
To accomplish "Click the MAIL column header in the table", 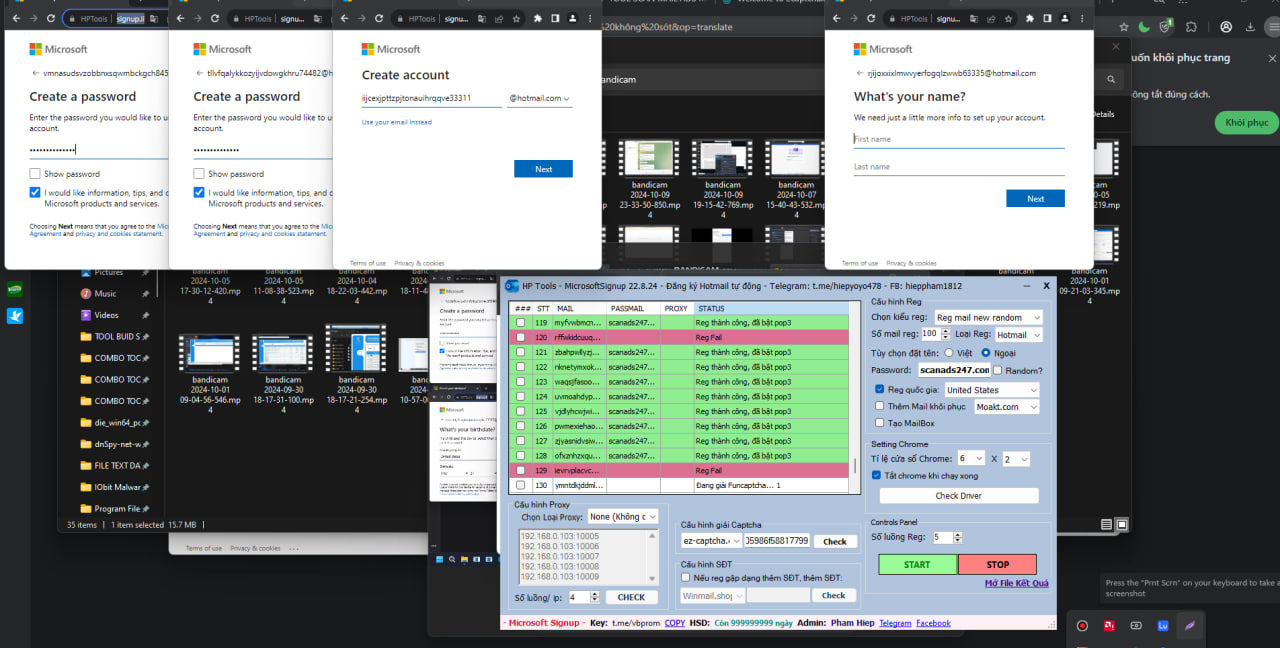I will [x=565, y=309].
